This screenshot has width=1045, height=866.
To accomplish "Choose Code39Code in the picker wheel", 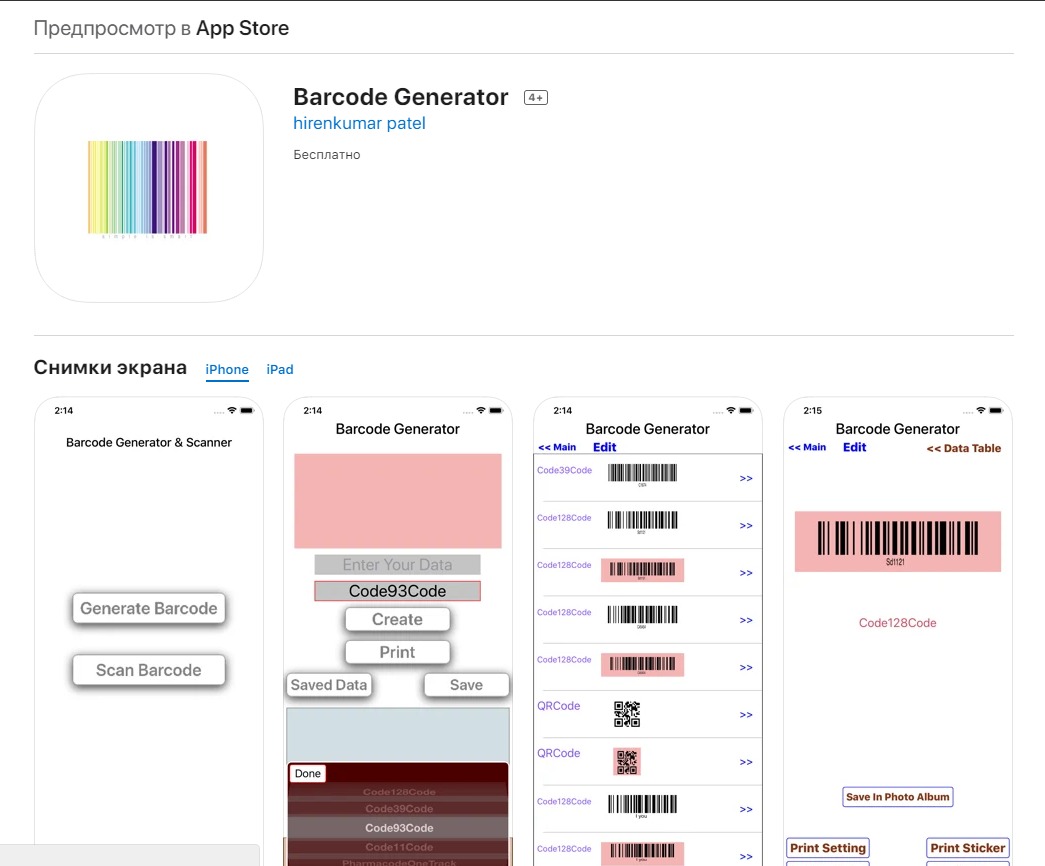I will click(399, 809).
